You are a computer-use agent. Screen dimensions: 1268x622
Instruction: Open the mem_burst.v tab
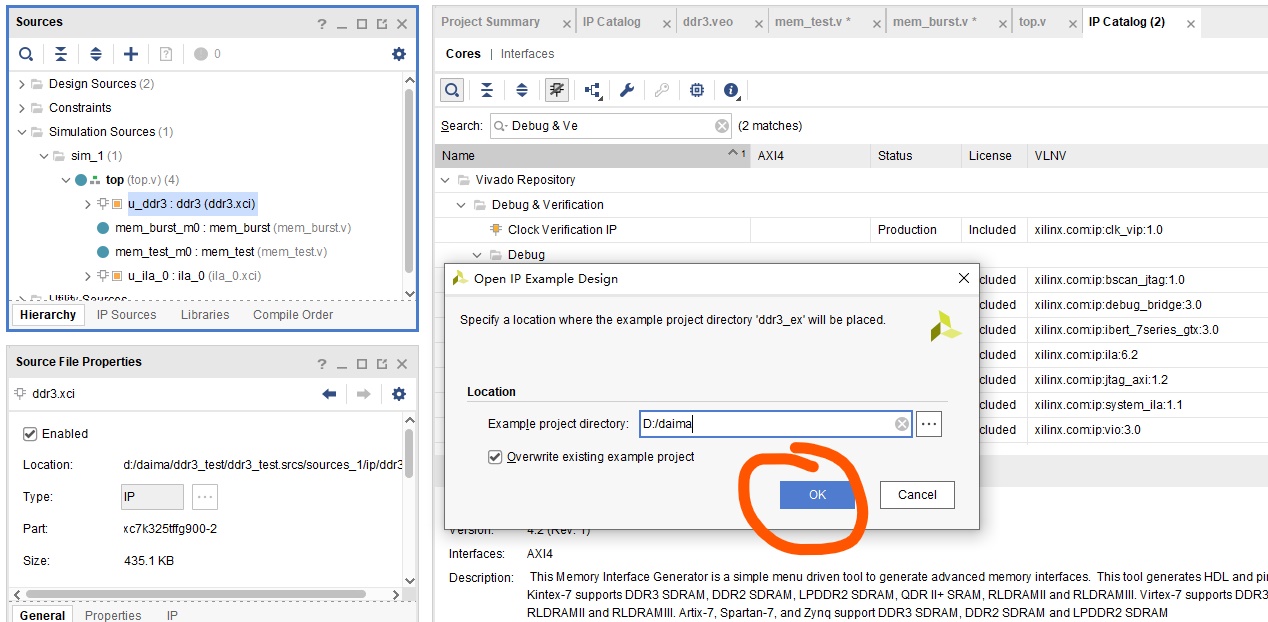coord(934,22)
